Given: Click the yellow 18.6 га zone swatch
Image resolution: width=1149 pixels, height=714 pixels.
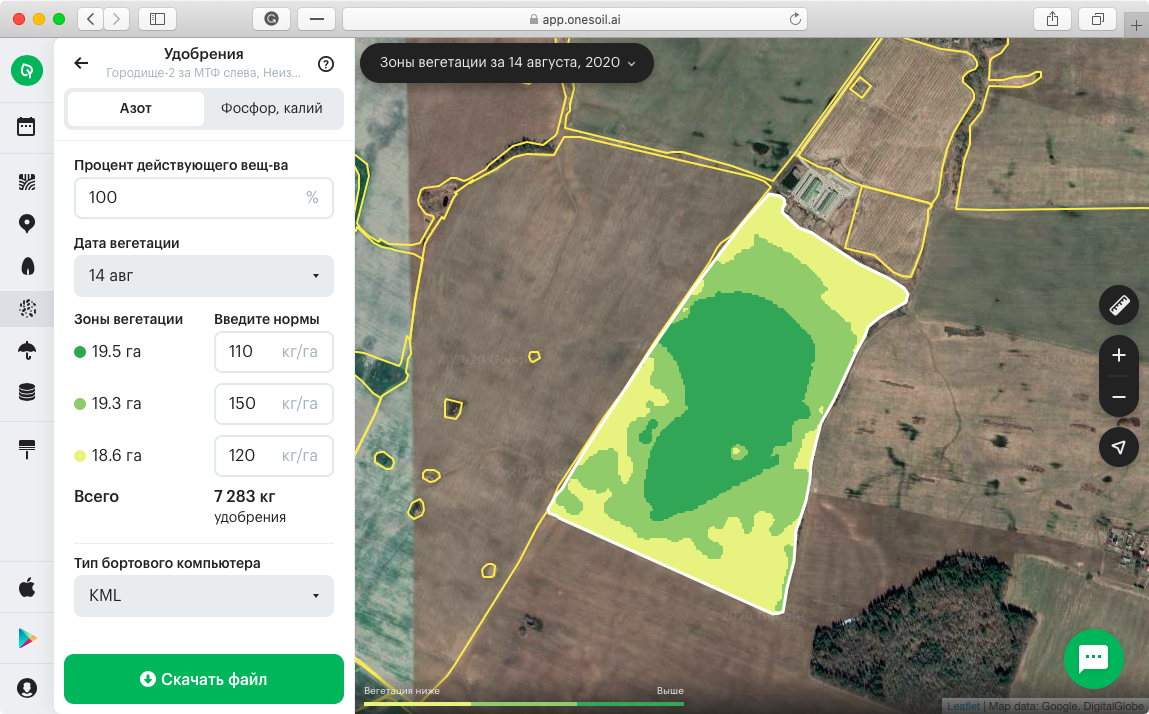Looking at the screenshot, I should click(x=81, y=456).
